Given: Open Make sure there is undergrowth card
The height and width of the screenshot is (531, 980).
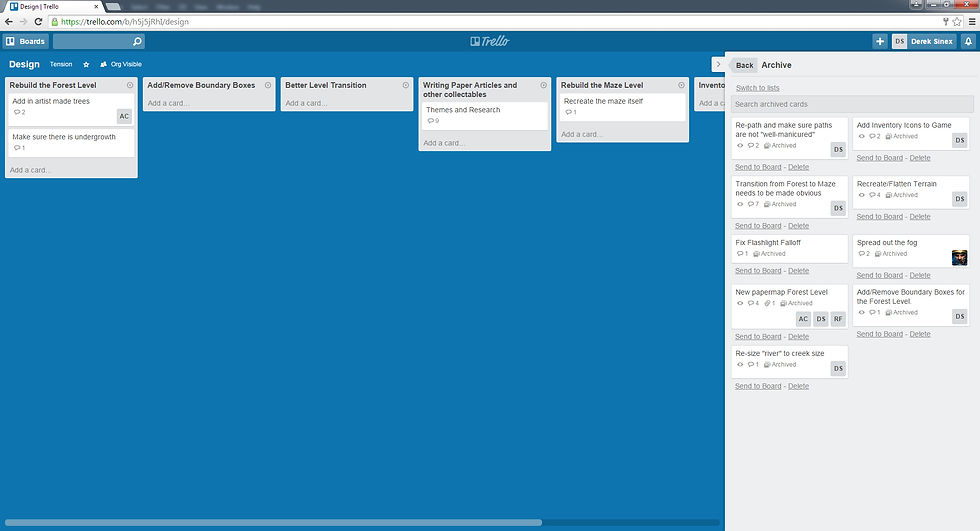Looking at the screenshot, I should click(x=71, y=142).
